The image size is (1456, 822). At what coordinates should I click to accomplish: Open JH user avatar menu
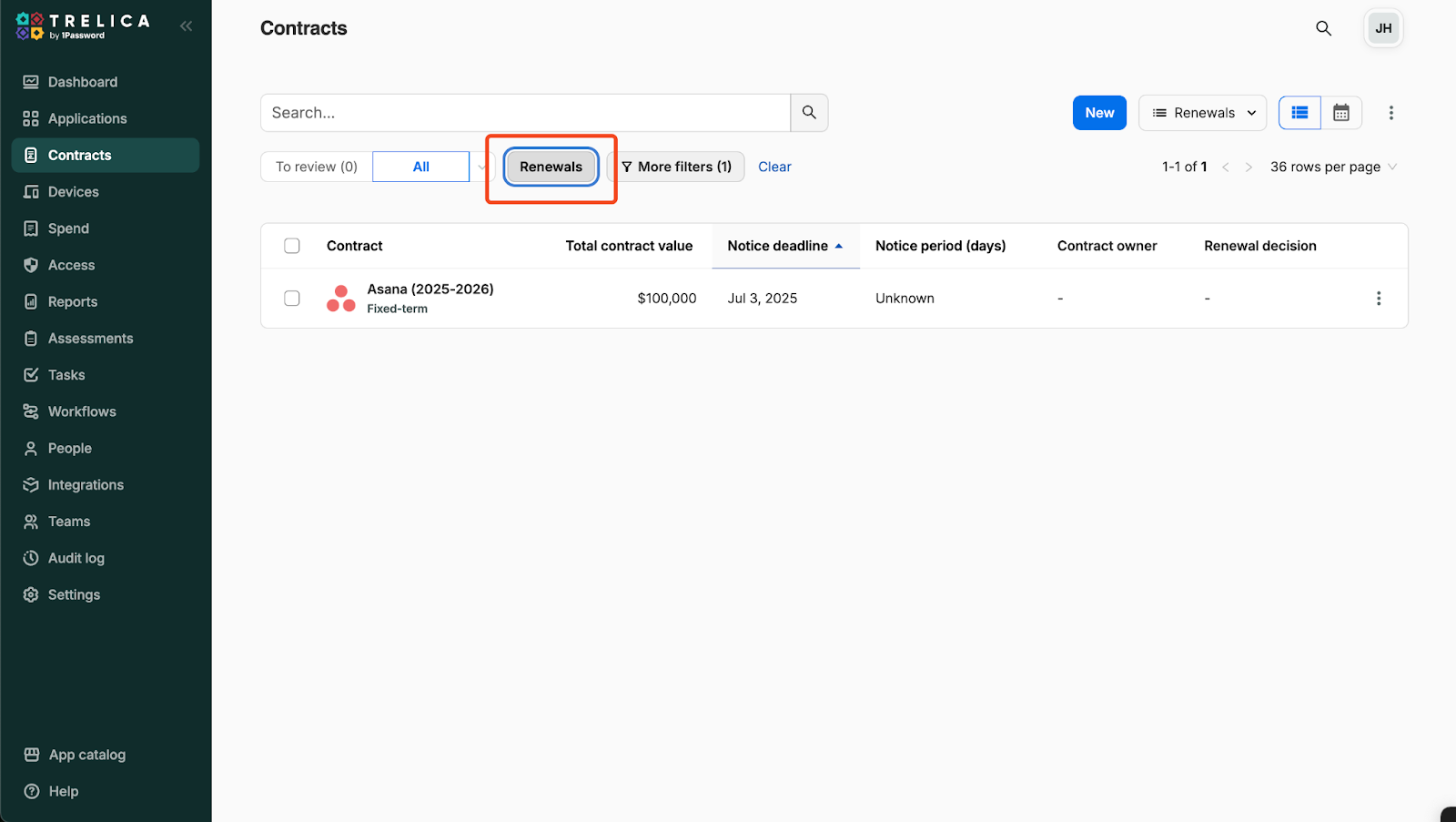click(x=1382, y=28)
